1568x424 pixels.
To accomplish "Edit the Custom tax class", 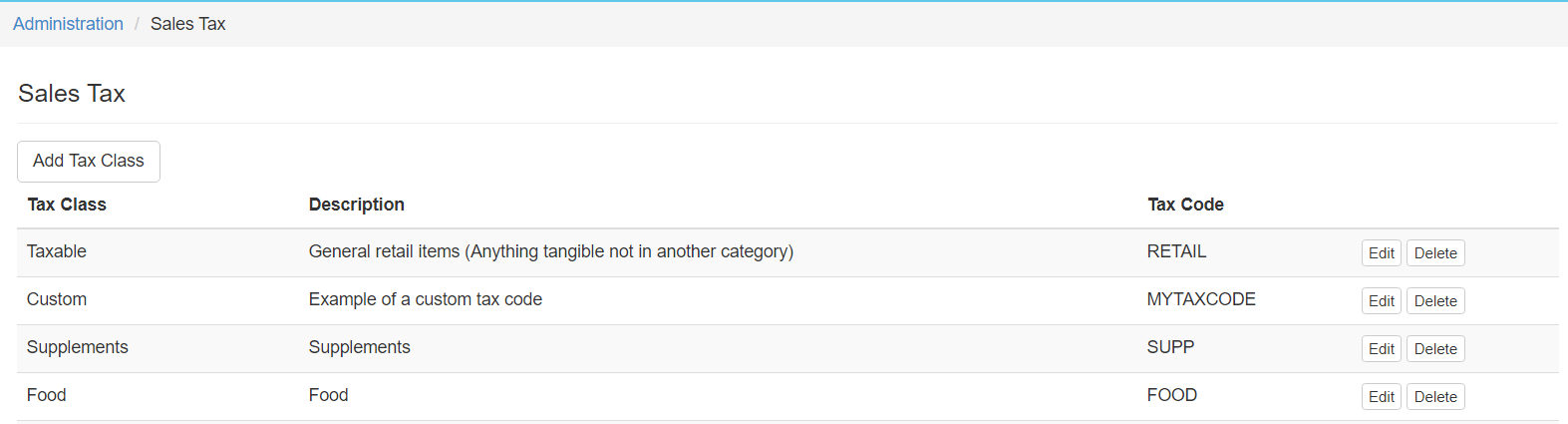I will coord(1381,301).
